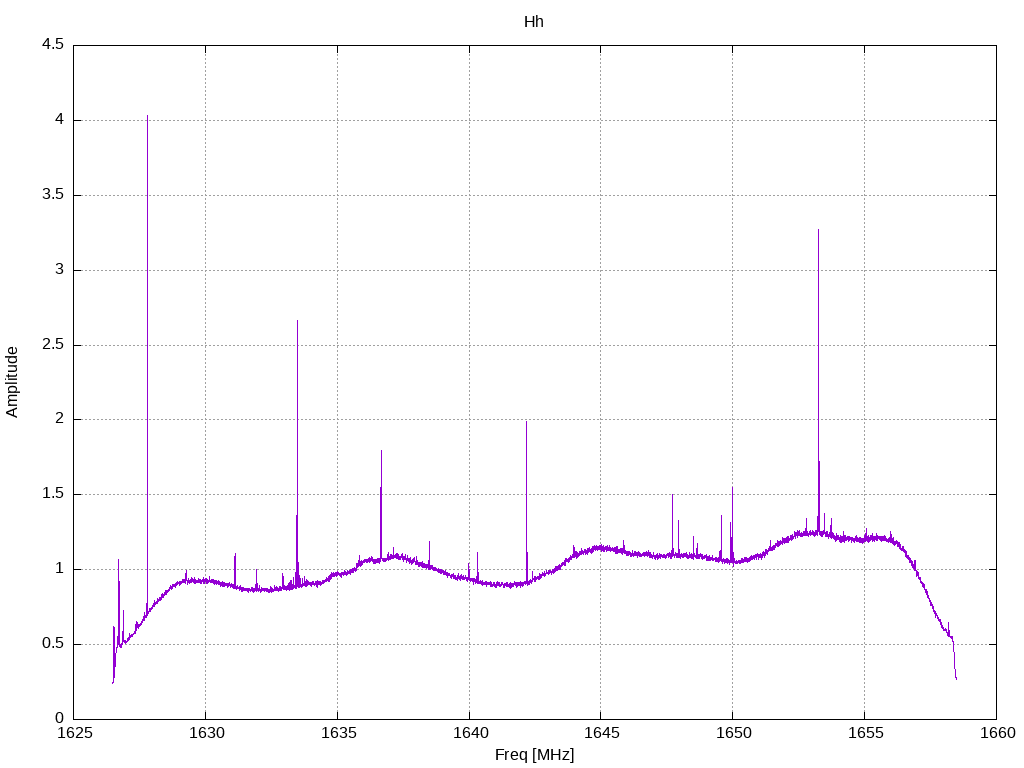Click the y-axis tick label '2.5'
Viewport: 1024px width, 768px height.
point(53,344)
